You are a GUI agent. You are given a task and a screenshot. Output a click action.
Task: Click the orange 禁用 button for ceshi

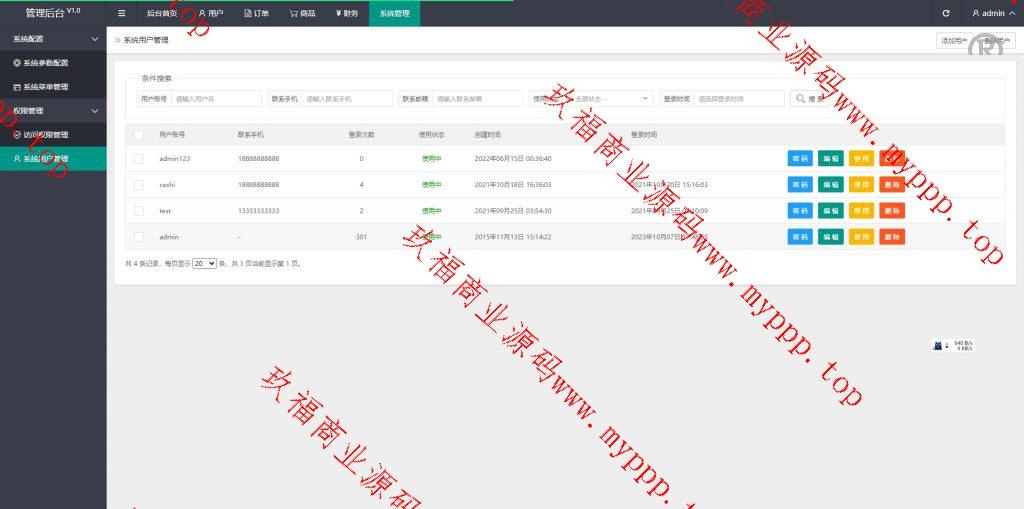pos(861,185)
